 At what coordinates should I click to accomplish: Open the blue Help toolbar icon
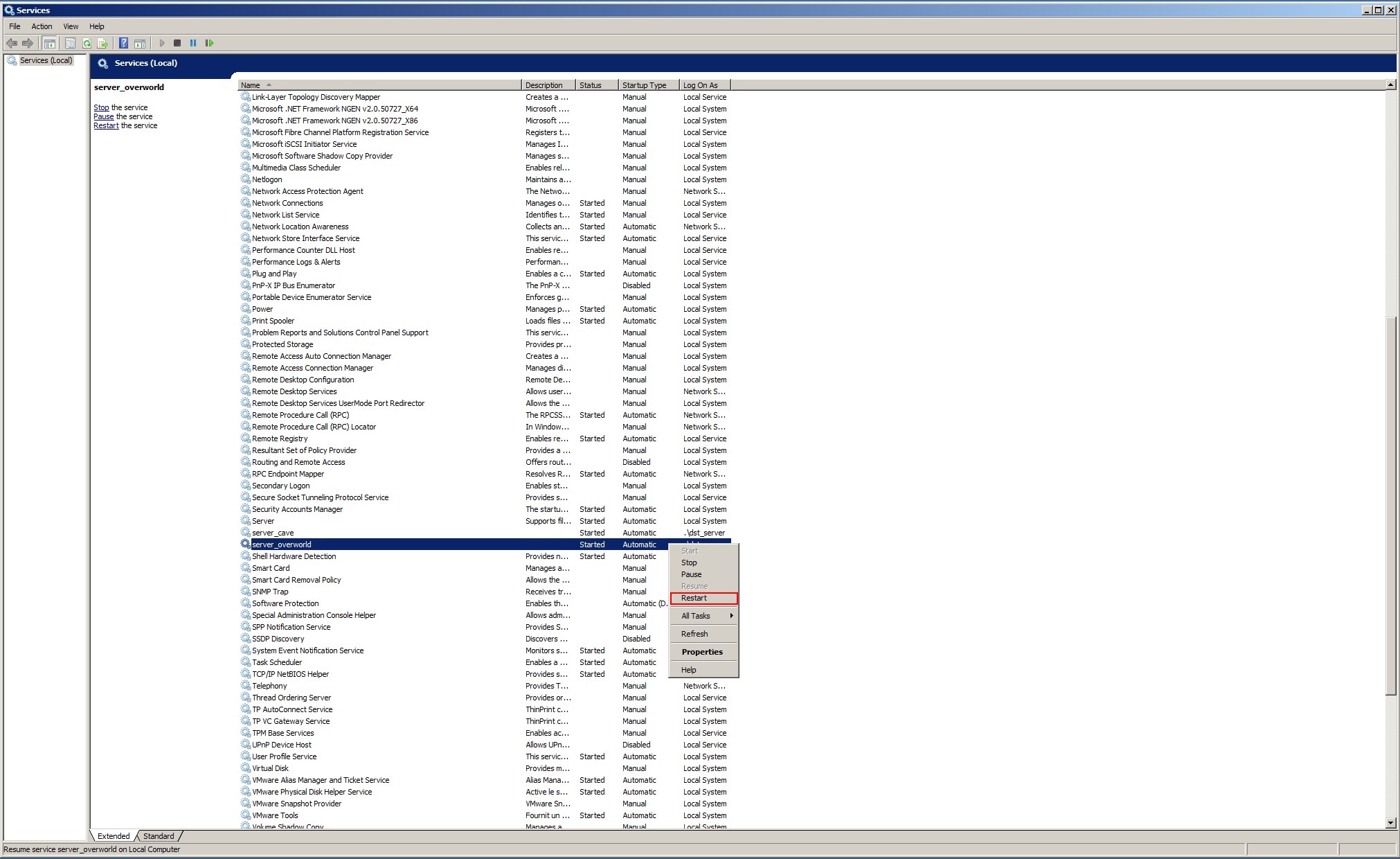tap(123, 43)
